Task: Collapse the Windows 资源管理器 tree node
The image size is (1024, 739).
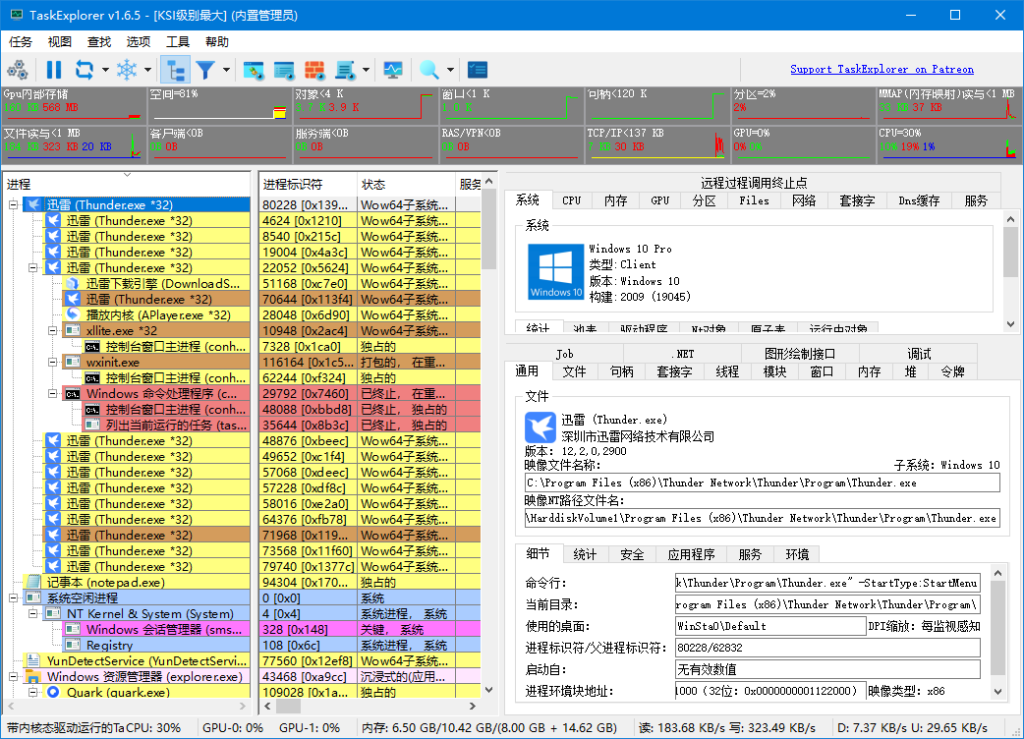Action: pyautogui.click(x=13, y=676)
